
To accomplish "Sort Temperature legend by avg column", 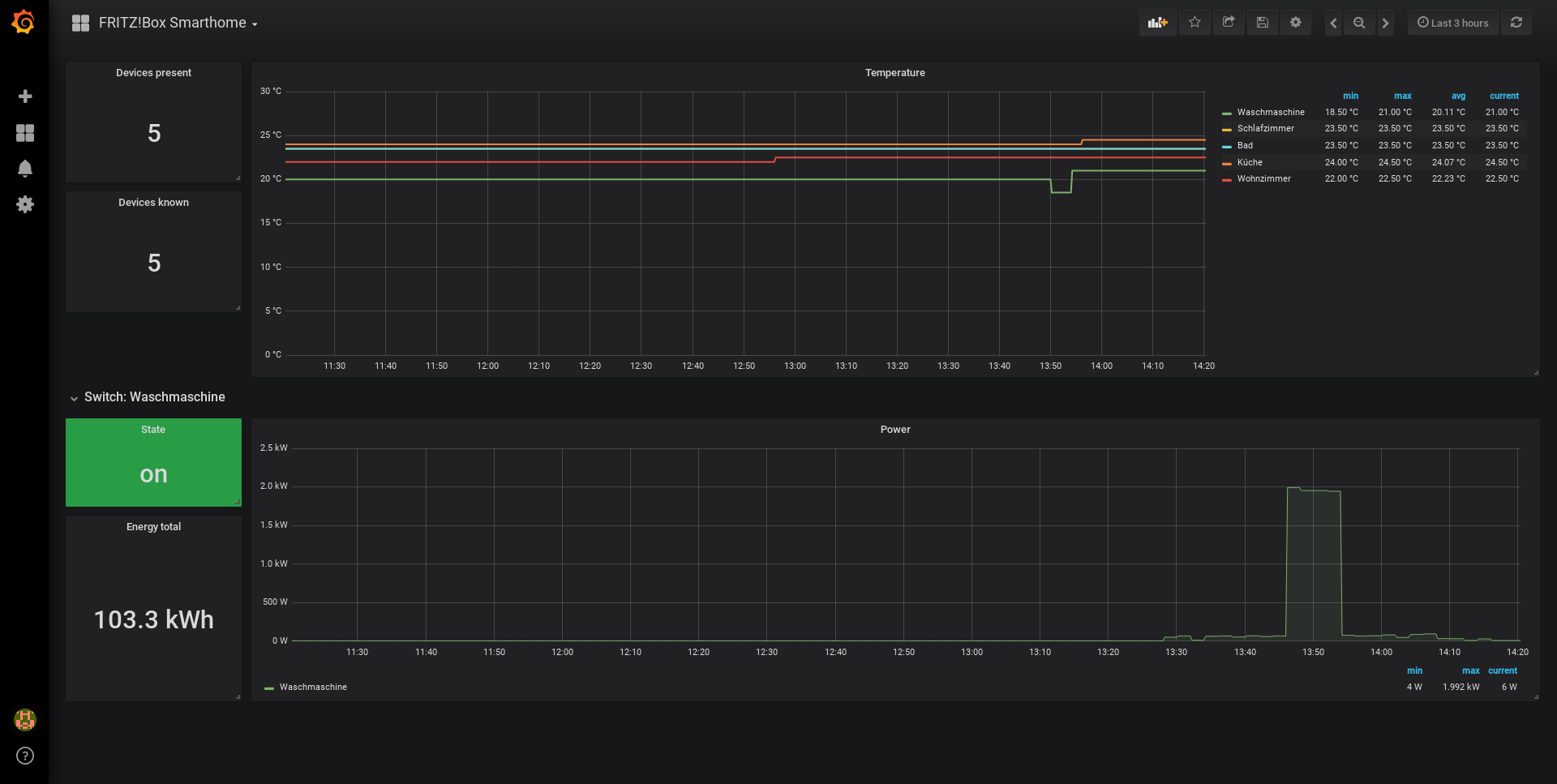I will [1458, 96].
